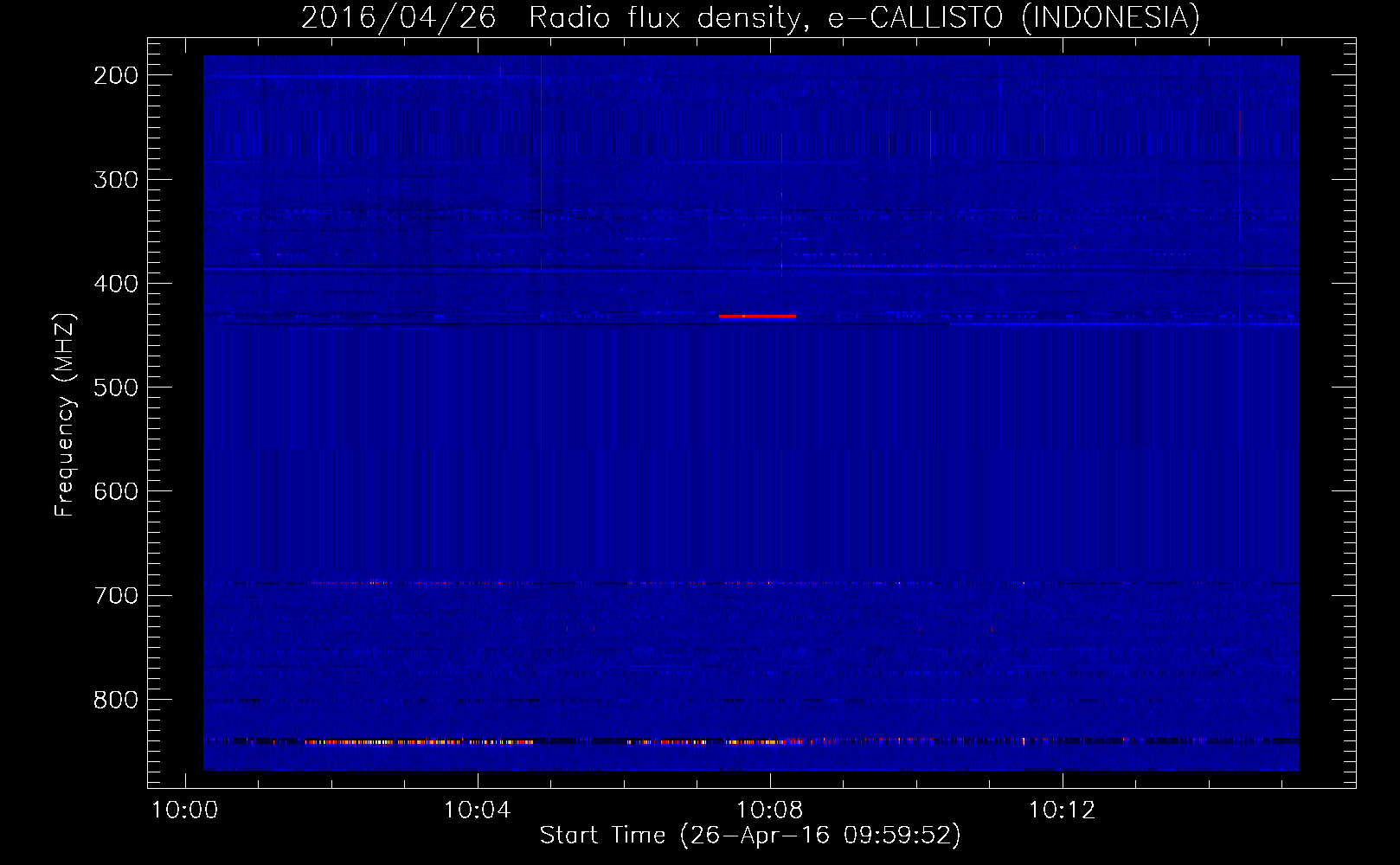Click the 400 frequency tick label
The width and height of the screenshot is (1400, 865).
point(115,284)
